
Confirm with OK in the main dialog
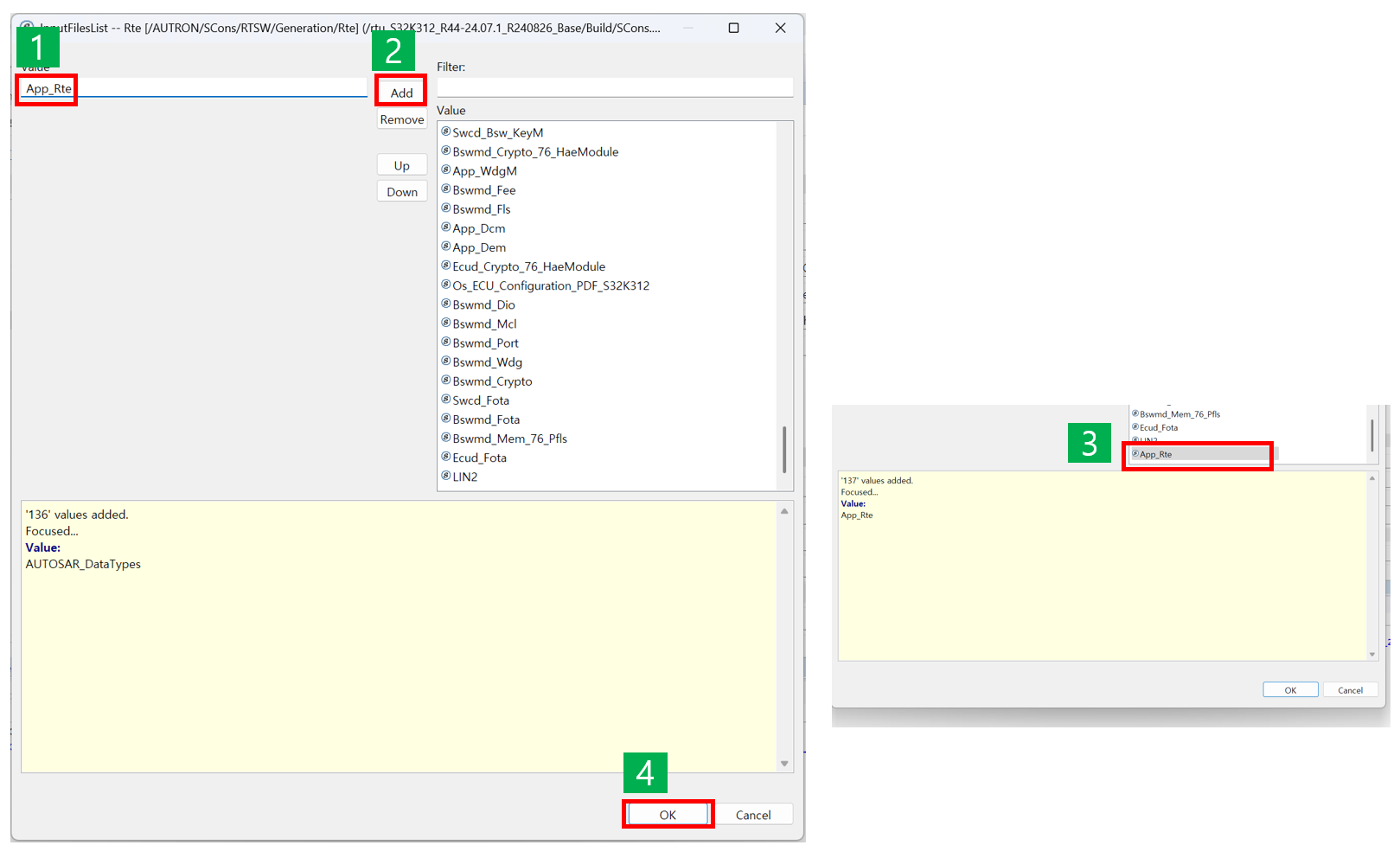(x=668, y=815)
